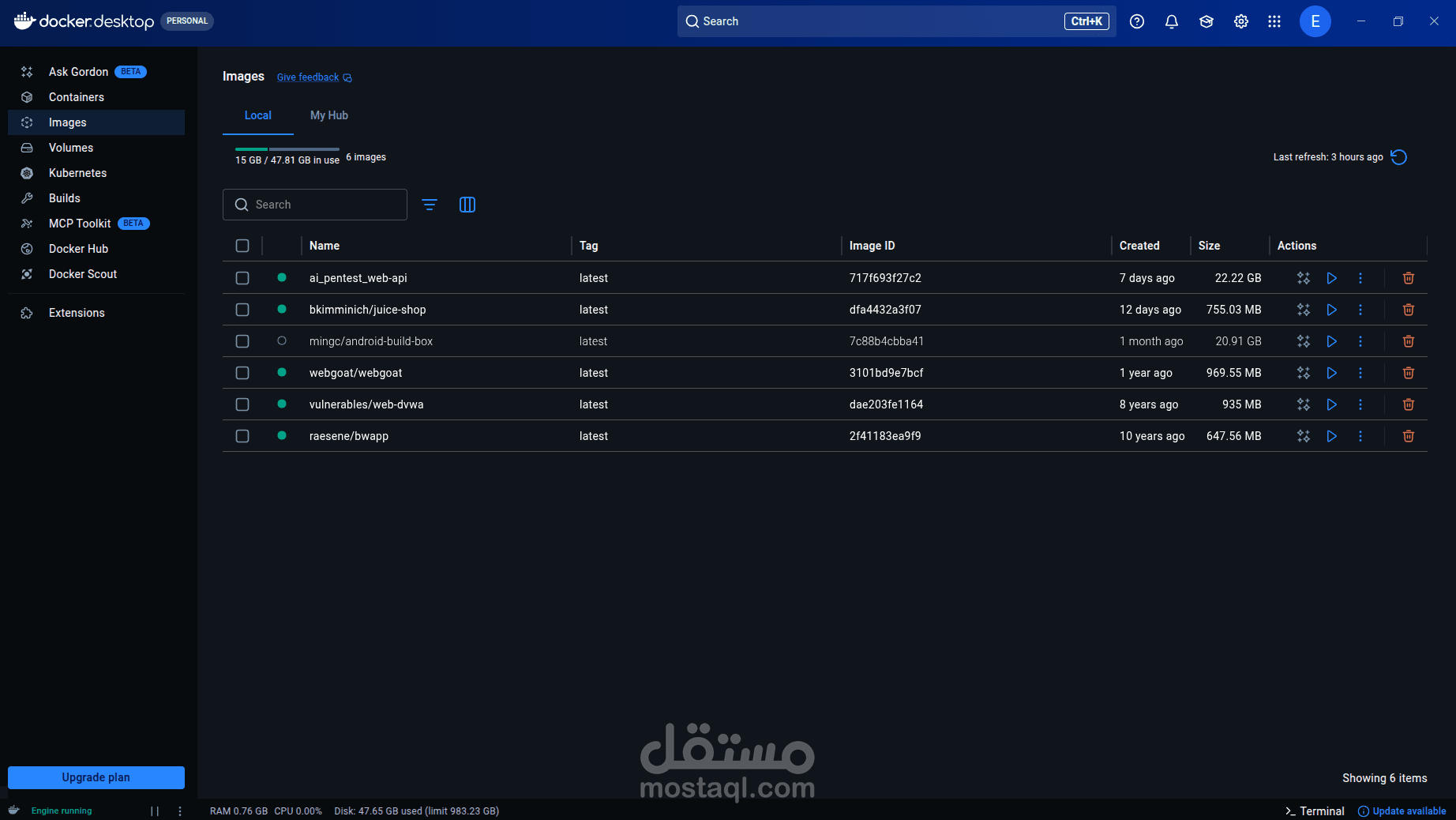This screenshot has width=1456, height=820.
Task: Open MCP Toolkit in the sidebar
Action: pyautogui.click(x=96, y=224)
